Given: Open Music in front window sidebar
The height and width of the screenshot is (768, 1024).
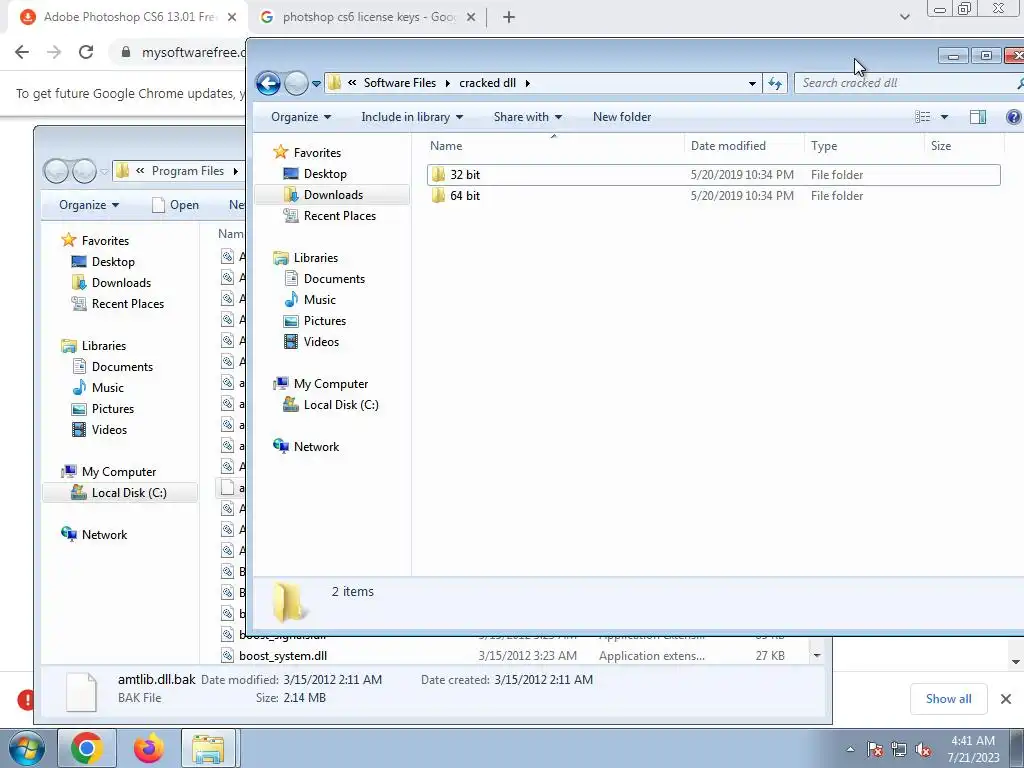Looking at the screenshot, I should tap(319, 300).
